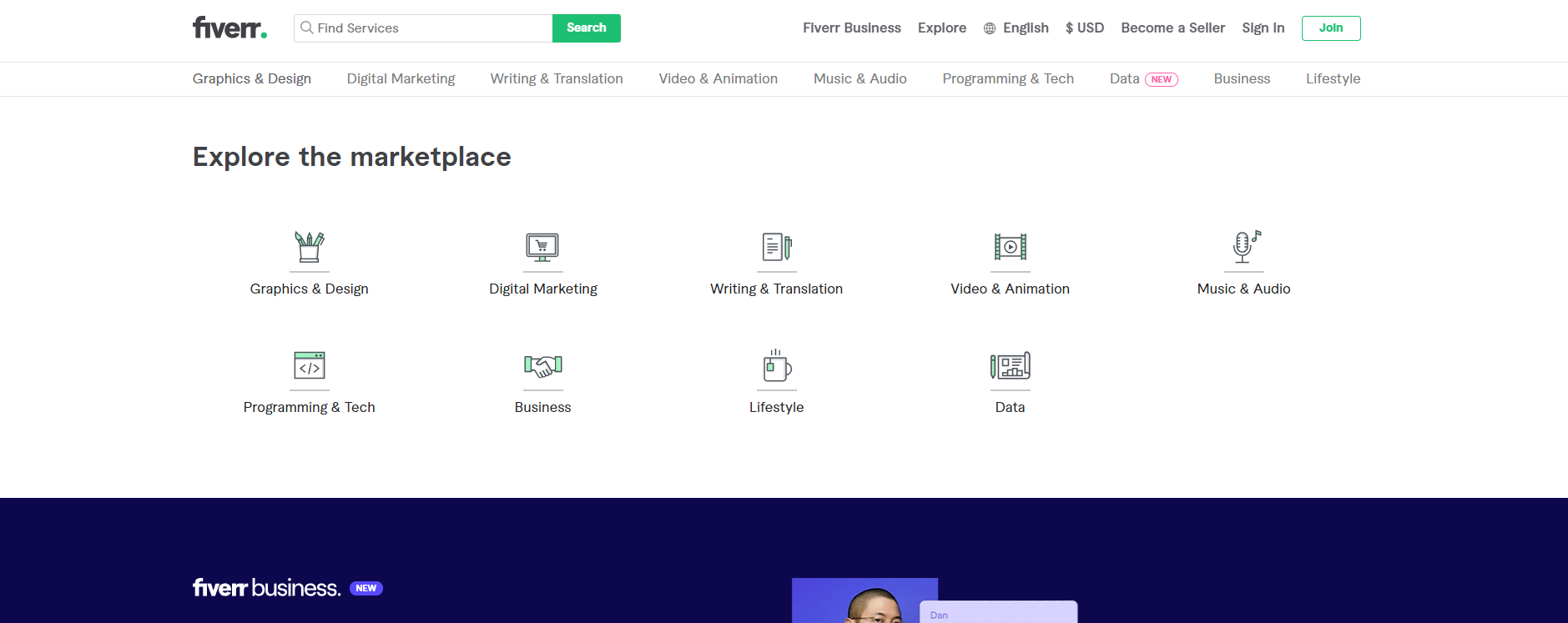This screenshot has width=1568, height=623.
Task: Open Music & Audio in category bar
Action: [x=860, y=78]
